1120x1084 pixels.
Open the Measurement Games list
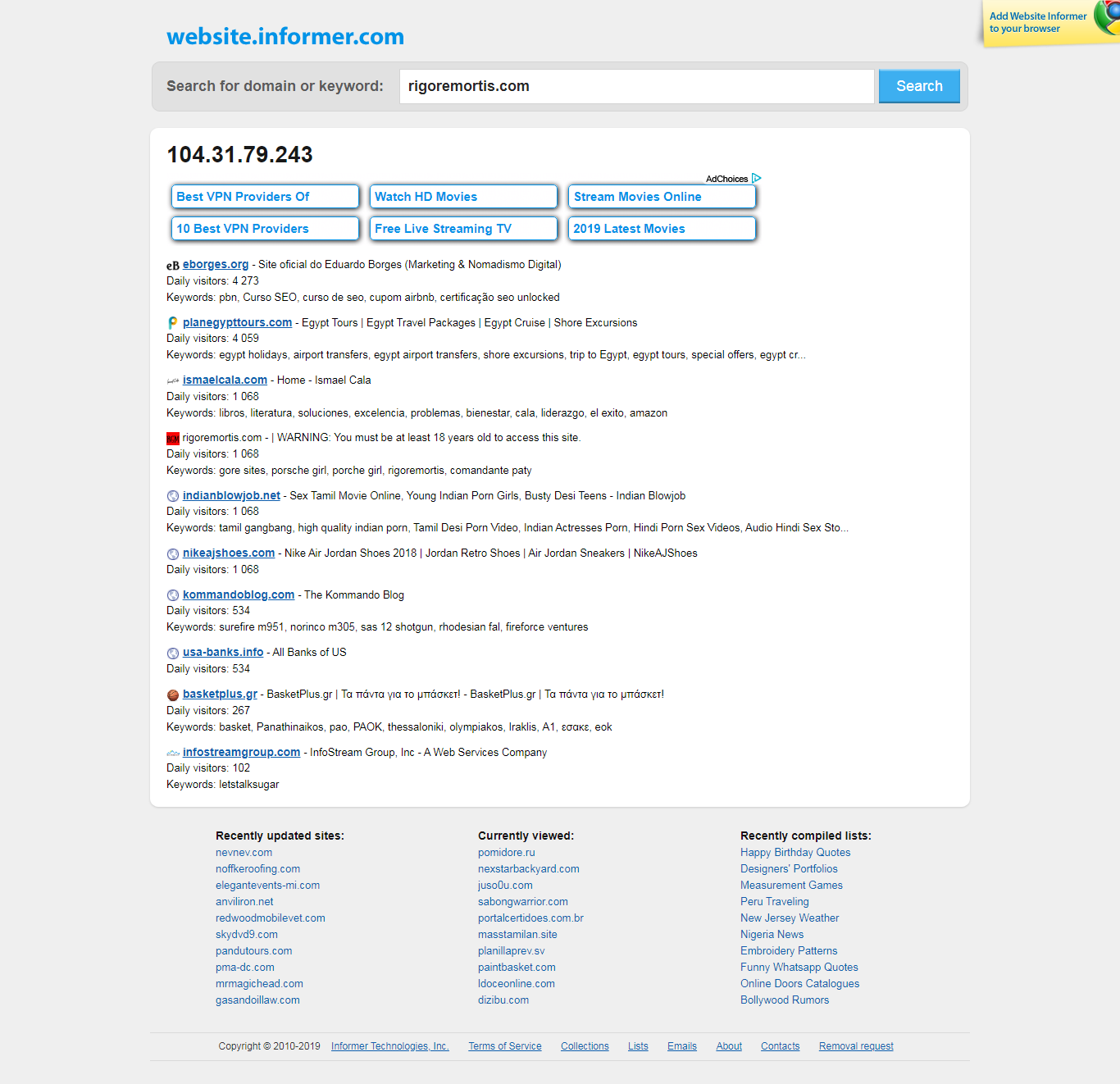coord(791,886)
